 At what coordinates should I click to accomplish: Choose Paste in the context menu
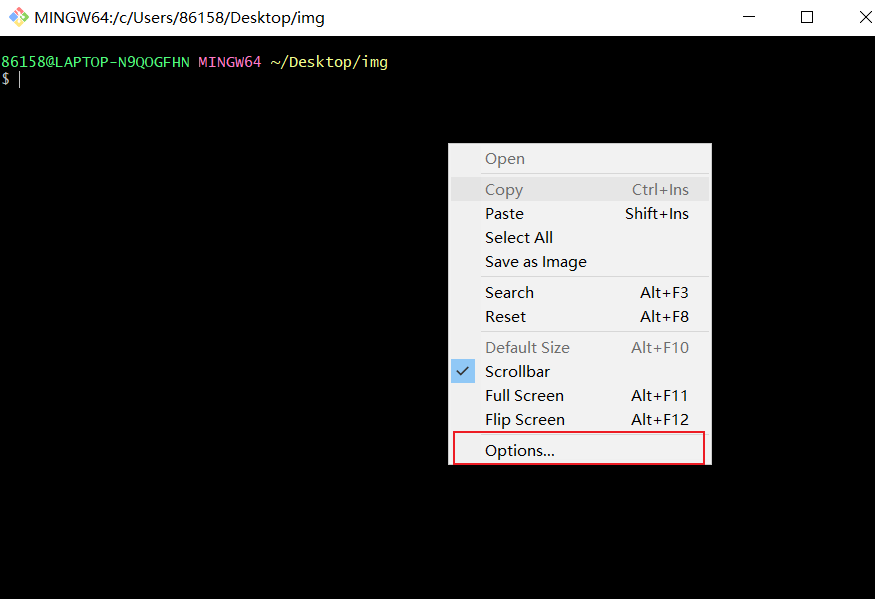(x=504, y=214)
